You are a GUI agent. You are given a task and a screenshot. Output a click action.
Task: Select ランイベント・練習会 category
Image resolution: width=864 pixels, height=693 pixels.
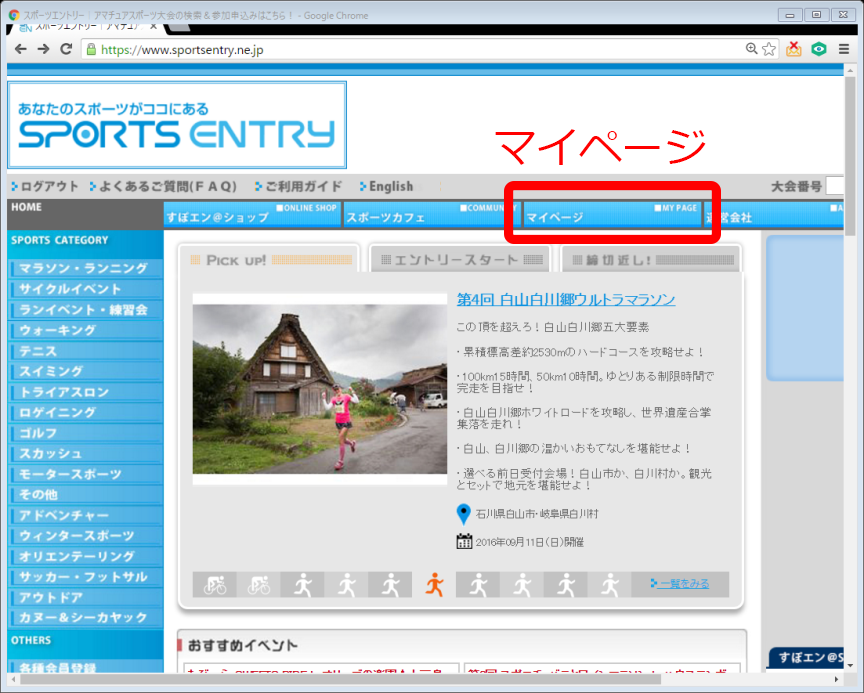85,310
